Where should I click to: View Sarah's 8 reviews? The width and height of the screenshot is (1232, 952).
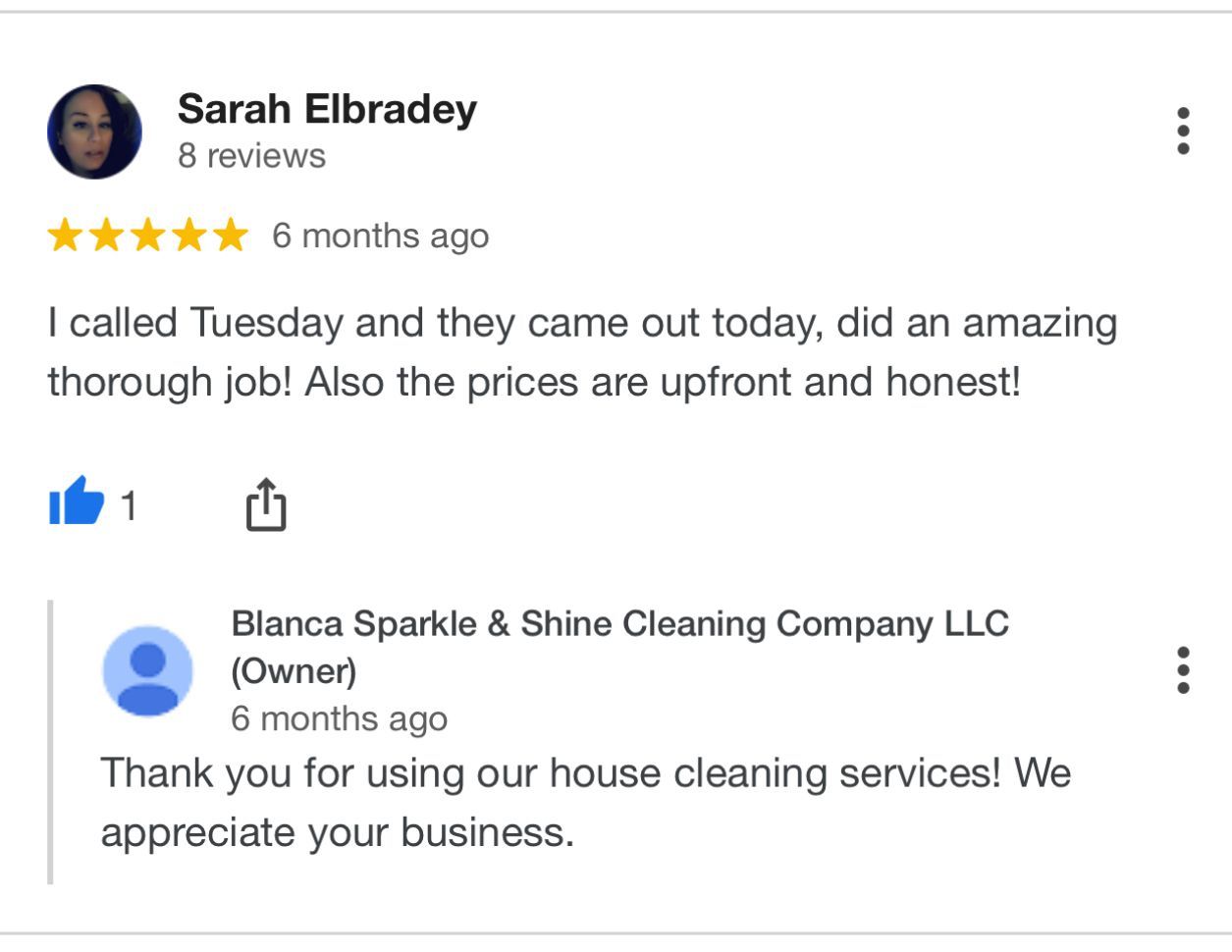point(251,156)
